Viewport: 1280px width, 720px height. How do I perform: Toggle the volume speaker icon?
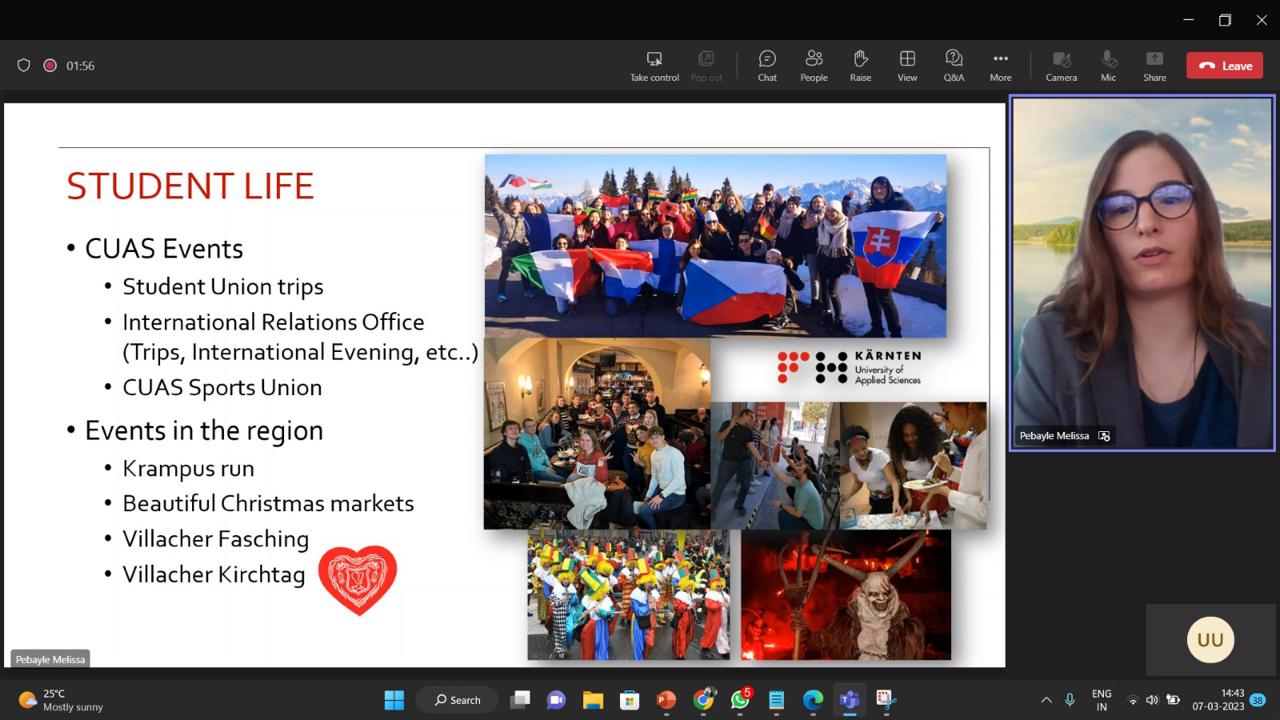[1152, 700]
